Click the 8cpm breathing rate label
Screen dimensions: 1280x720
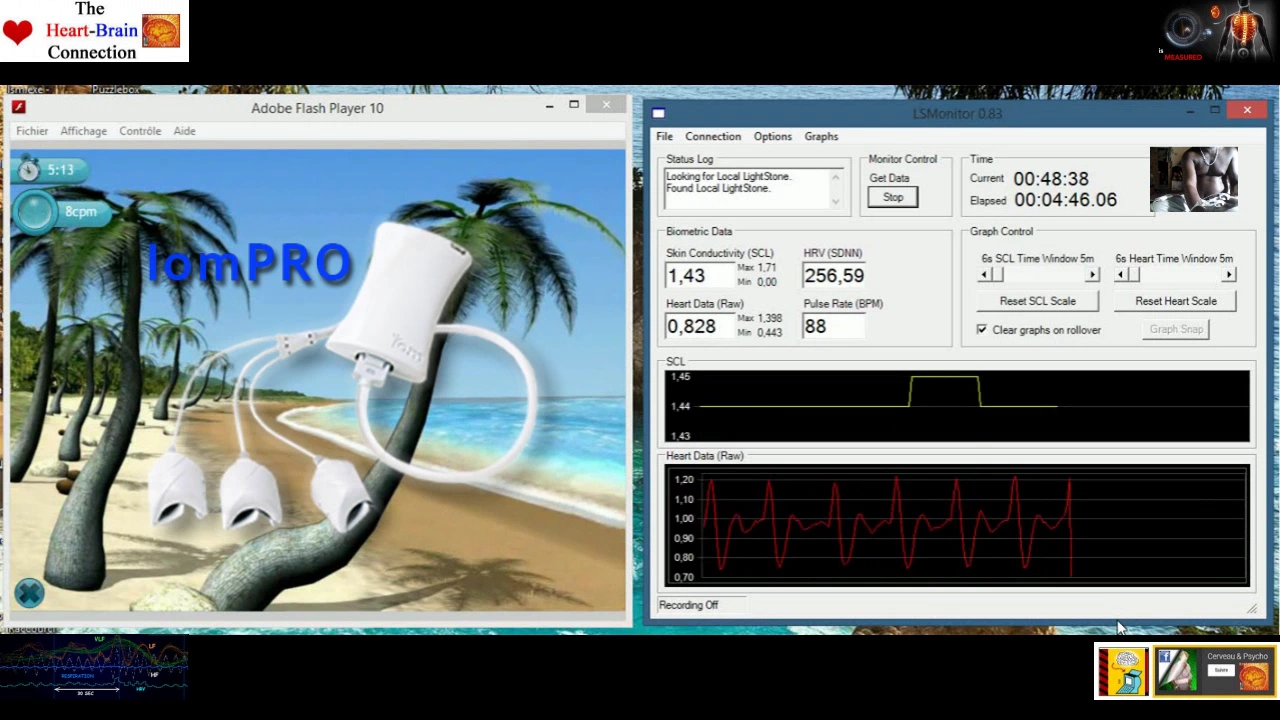point(81,212)
